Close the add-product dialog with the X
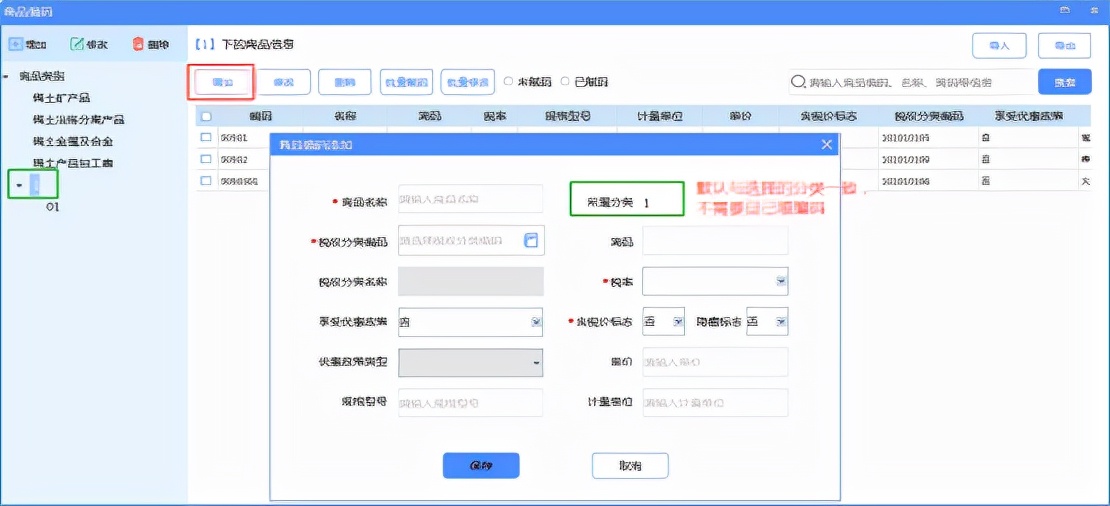 click(x=826, y=144)
